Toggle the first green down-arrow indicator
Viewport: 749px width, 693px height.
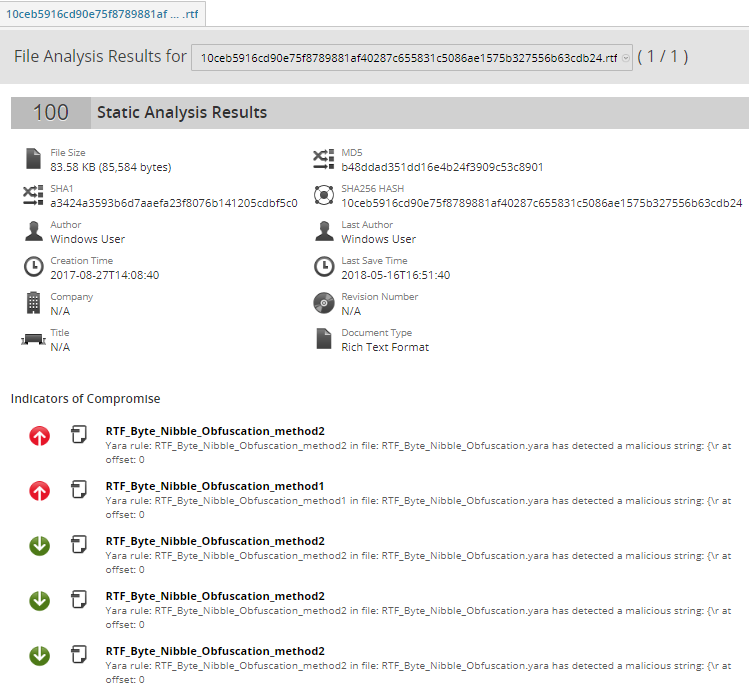[39, 546]
